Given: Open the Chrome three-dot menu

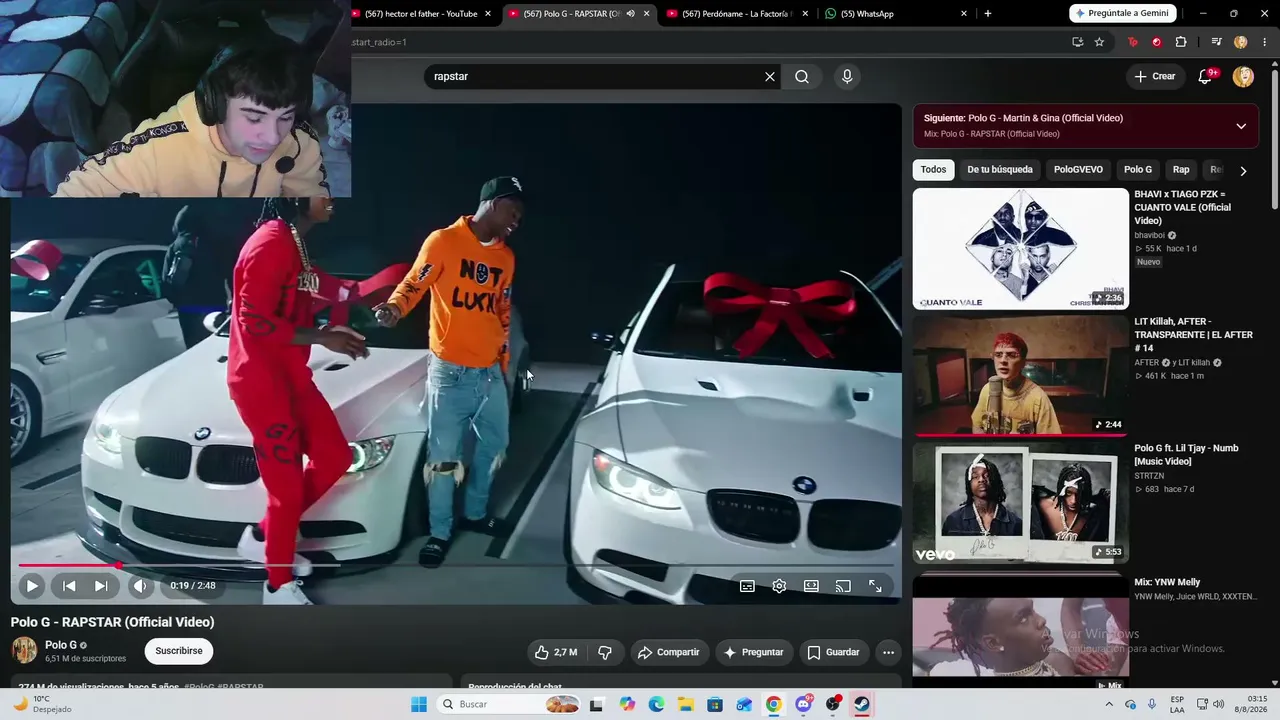Looking at the screenshot, I should (x=1264, y=42).
